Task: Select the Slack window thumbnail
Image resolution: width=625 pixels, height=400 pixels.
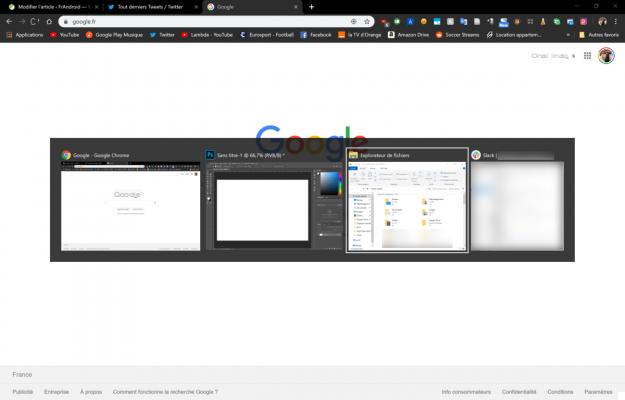Action: pos(517,200)
